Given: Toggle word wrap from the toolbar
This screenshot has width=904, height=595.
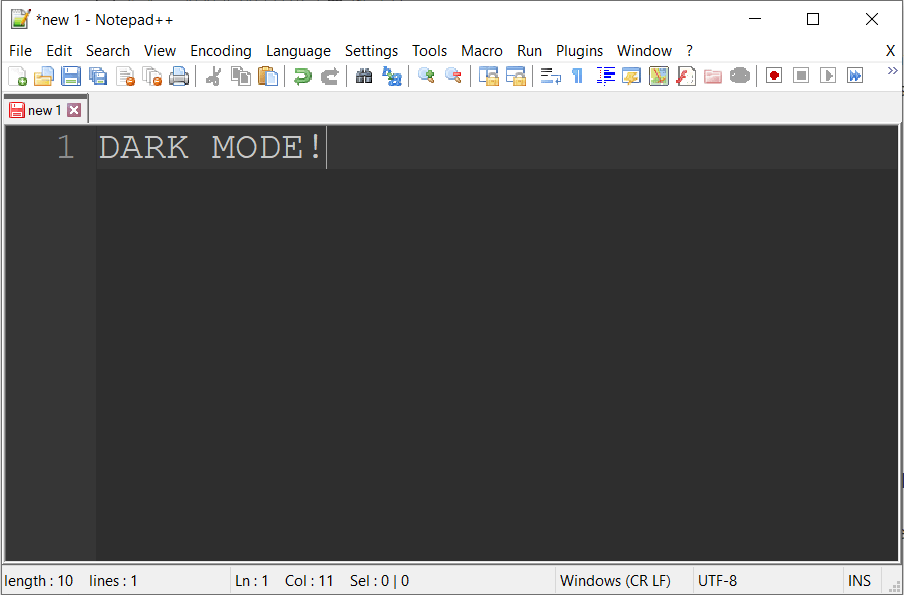Looking at the screenshot, I should 549,75.
